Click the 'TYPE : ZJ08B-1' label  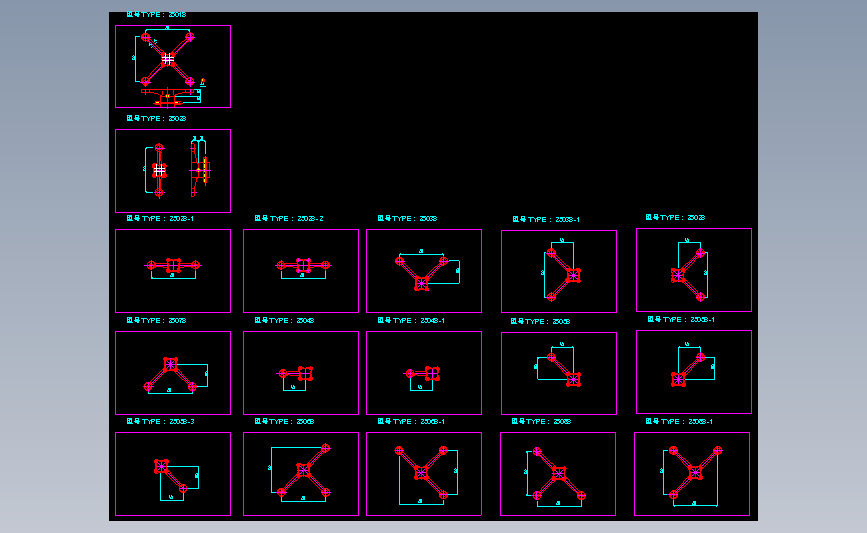(x=680, y=421)
